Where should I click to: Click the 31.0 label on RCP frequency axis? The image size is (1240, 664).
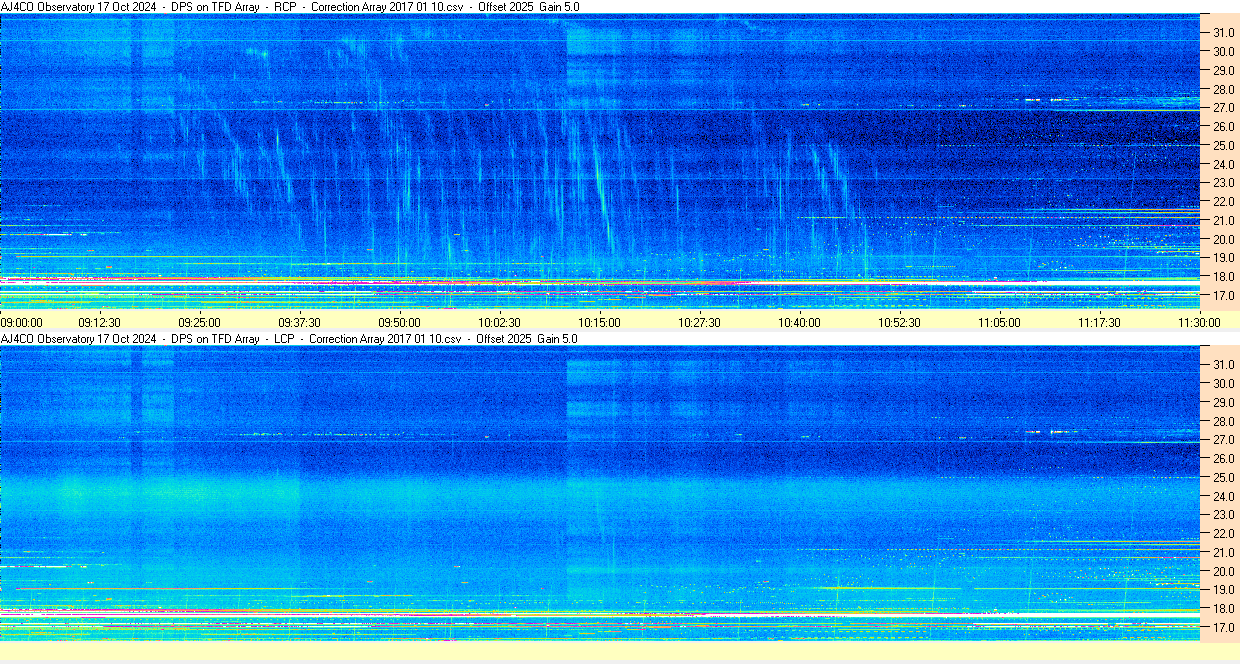click(x=1224, y=32)
